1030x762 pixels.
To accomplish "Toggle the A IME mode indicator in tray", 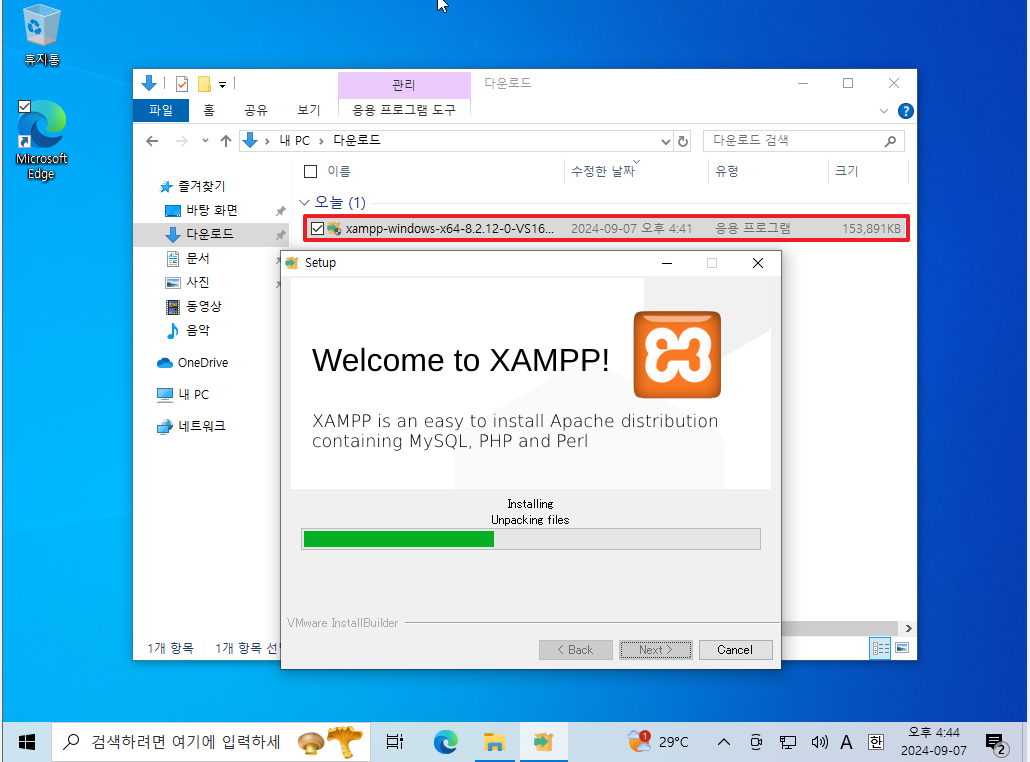I will coord(846,742).
